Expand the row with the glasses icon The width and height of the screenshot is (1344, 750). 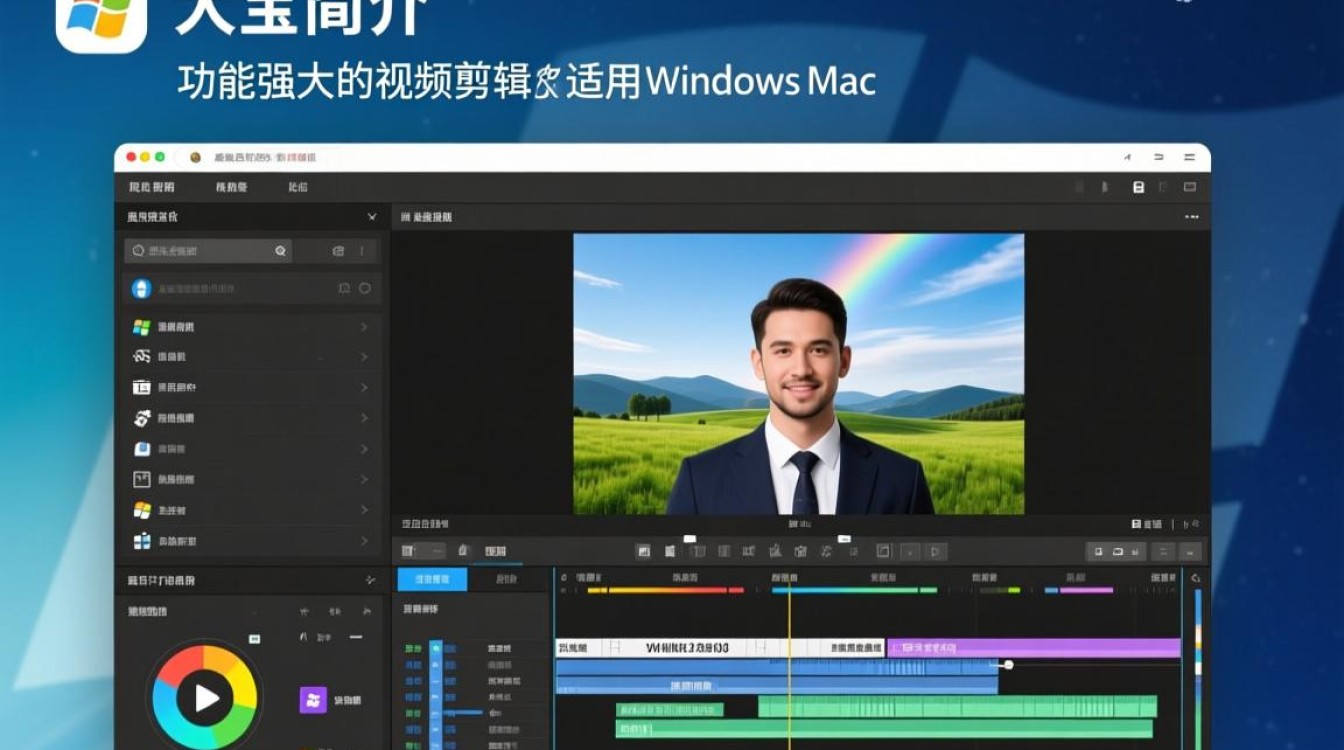(364, 357)
